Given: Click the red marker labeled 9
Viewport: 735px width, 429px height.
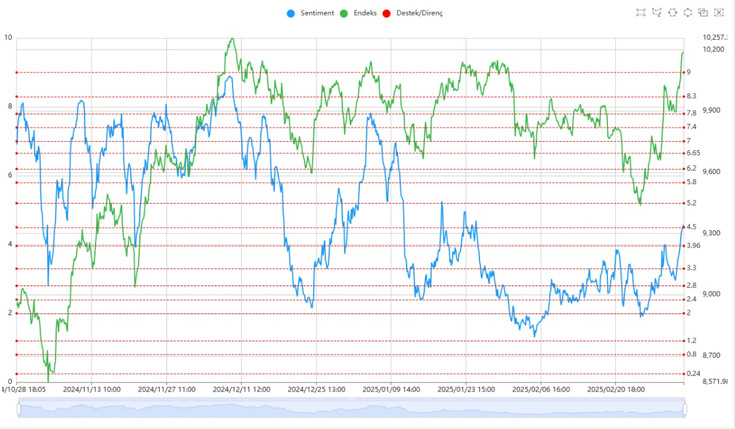Looking at the screenshot, I should click(x=683, y=72).
